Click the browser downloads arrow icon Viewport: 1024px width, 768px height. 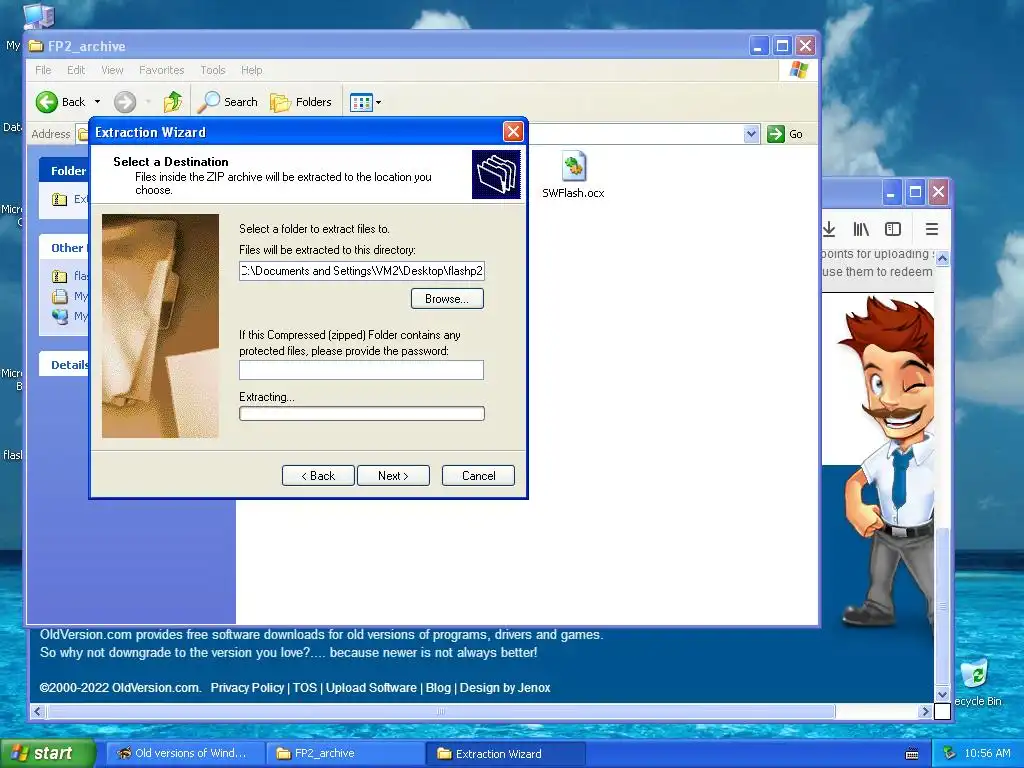tap(829, 229)
